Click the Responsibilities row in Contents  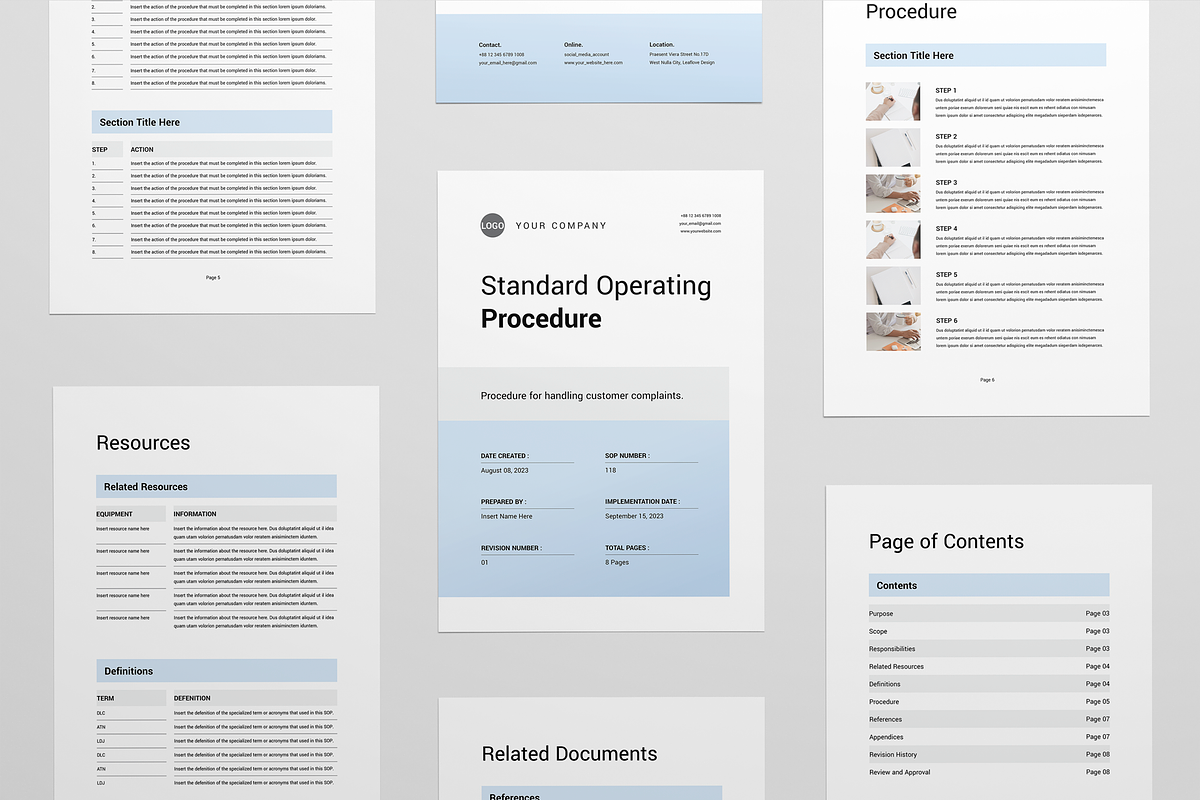pyautogui.click(x=989, y=649)
